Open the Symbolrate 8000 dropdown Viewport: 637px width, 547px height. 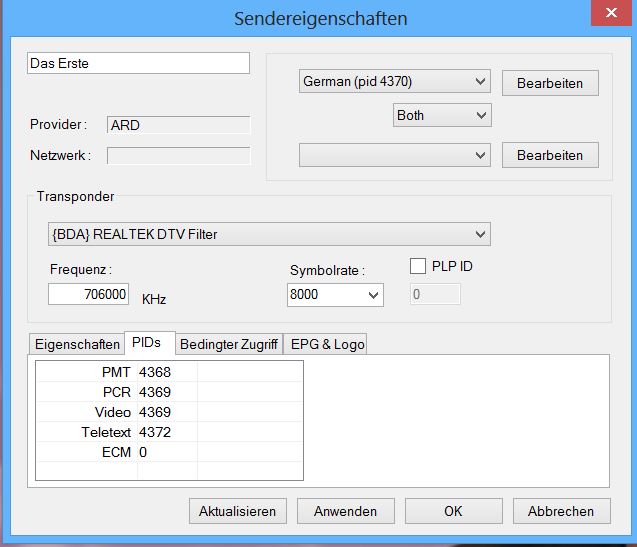[x=335, y=295]
